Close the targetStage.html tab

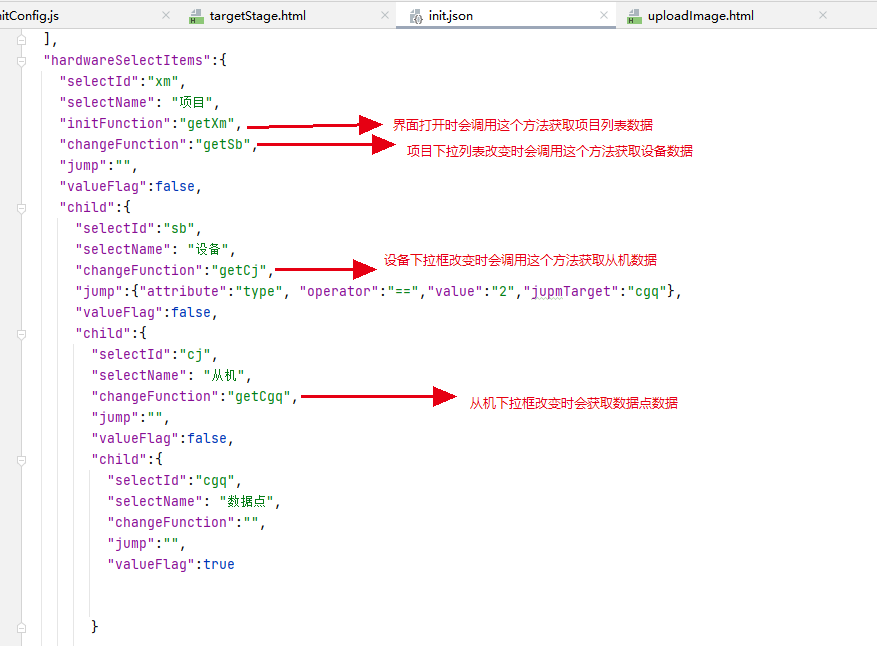tap(386, 16)
